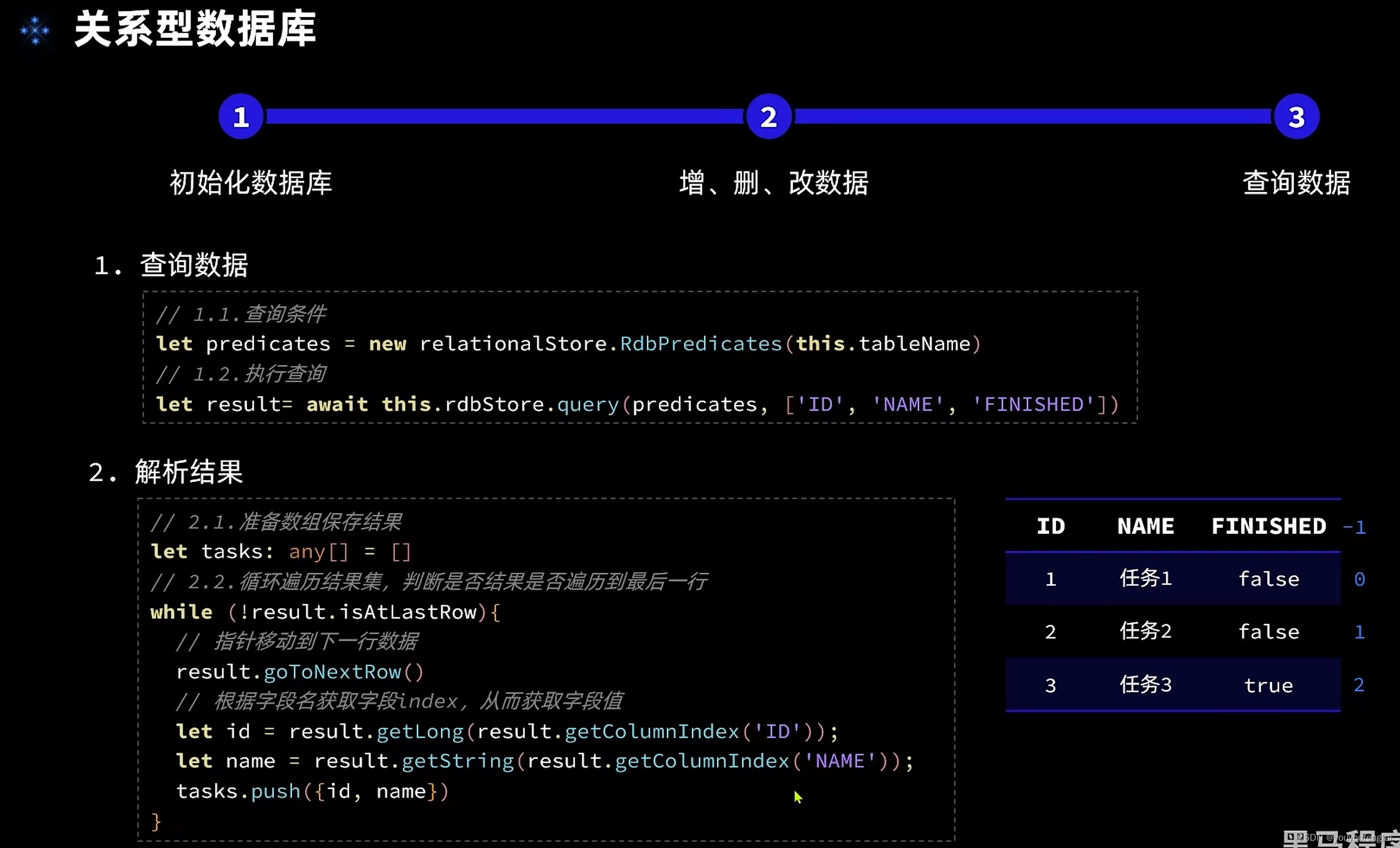Click the blue sparkle logo beside title
The image size is (1400, 848).
35,30
